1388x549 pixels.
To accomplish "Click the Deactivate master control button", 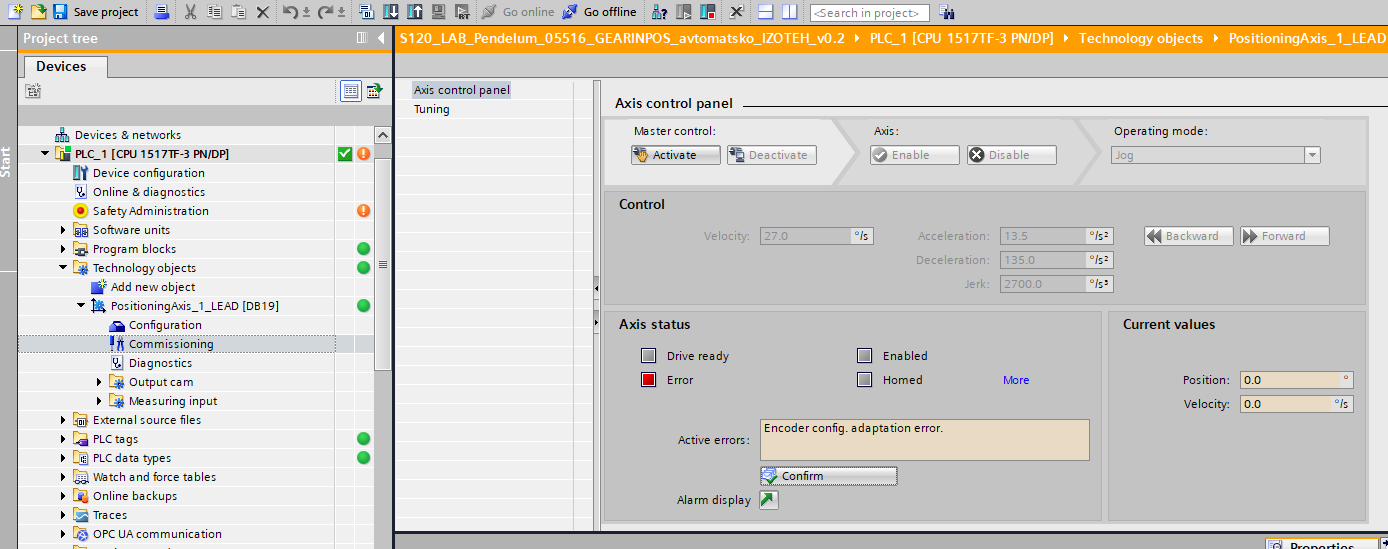I will tap(771, 155).
